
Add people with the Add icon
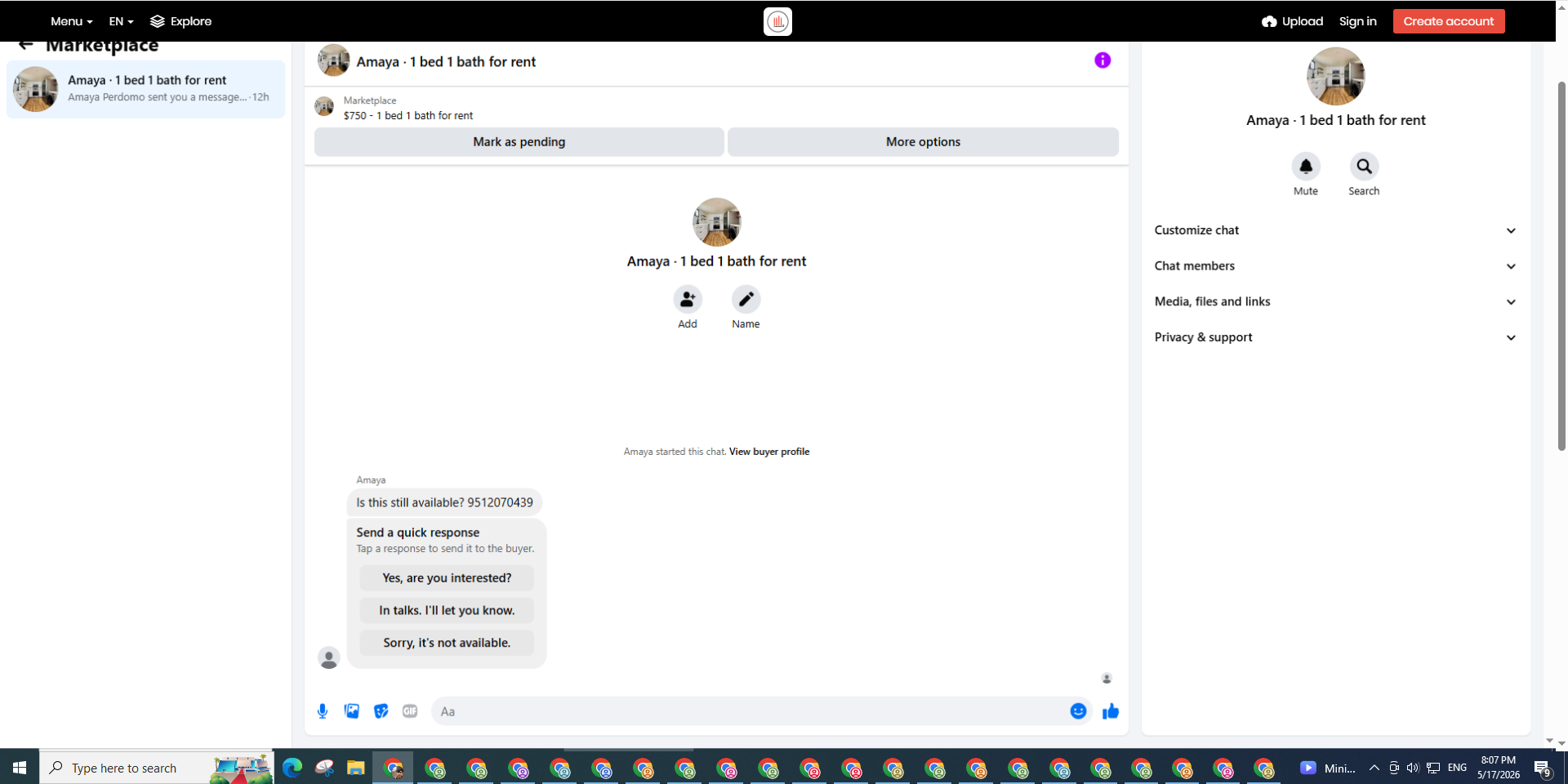pyautogui.click(x=688, y=300)
